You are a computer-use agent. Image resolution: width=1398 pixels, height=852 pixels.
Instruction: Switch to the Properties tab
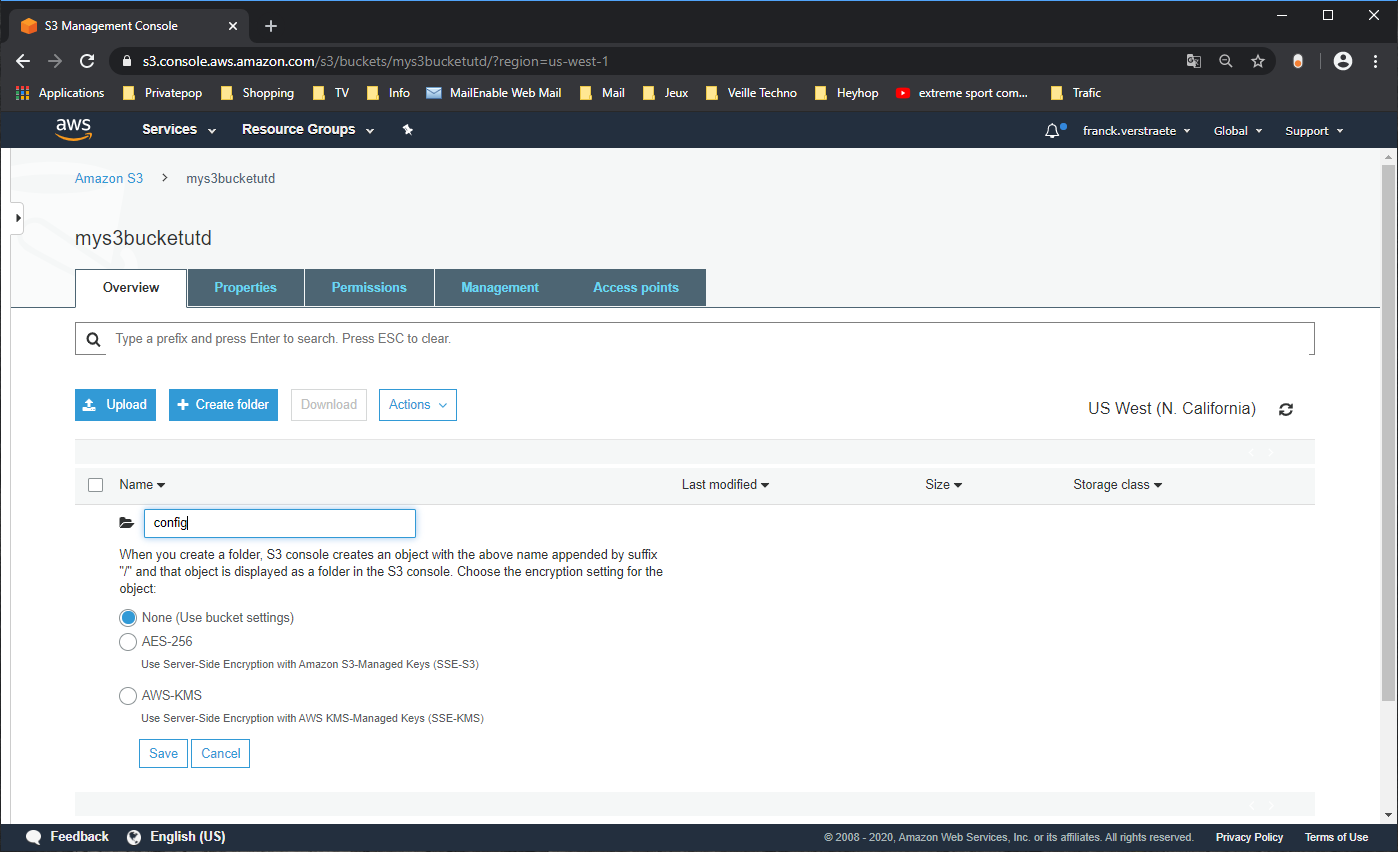coord(245,288)
